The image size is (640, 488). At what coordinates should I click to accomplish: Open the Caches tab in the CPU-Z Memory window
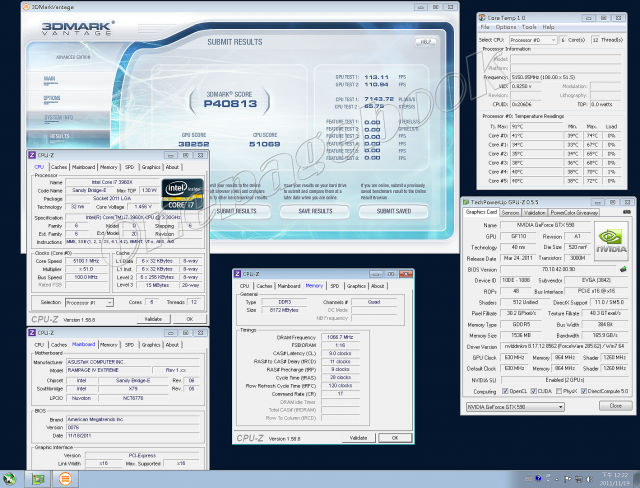pyautogui.click(x=264, y=286)
